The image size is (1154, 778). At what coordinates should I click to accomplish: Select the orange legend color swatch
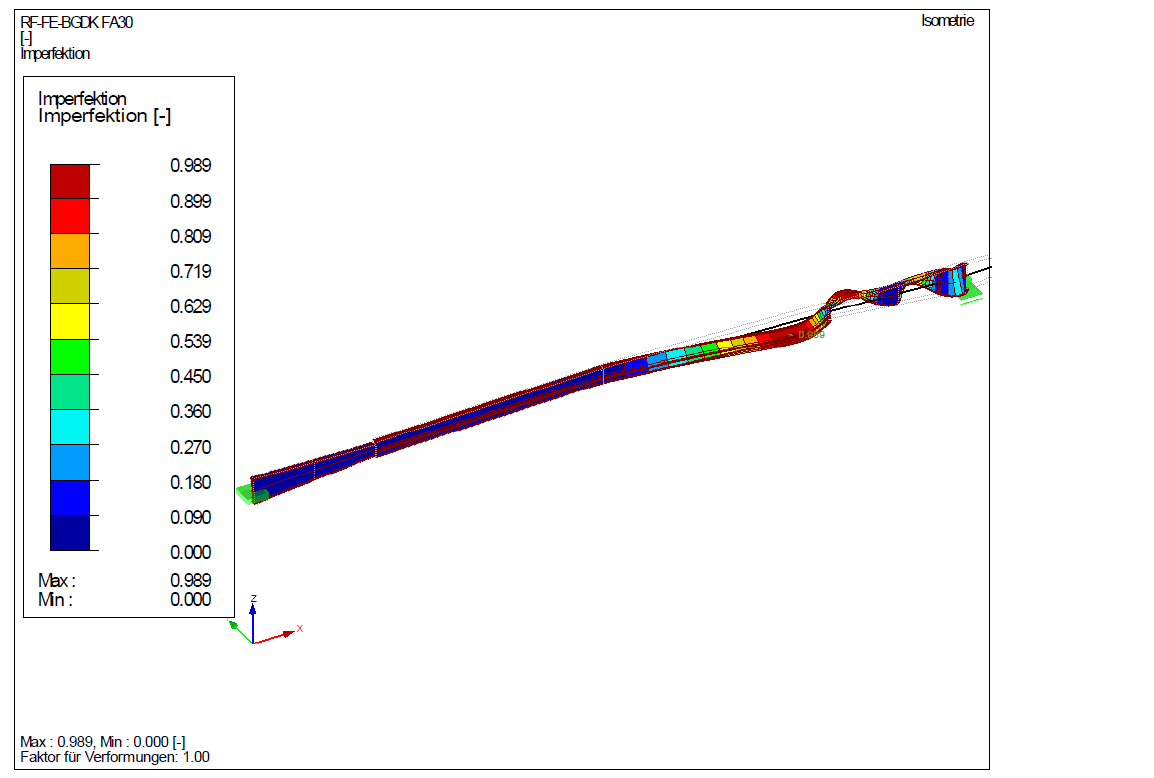(70, 251)
